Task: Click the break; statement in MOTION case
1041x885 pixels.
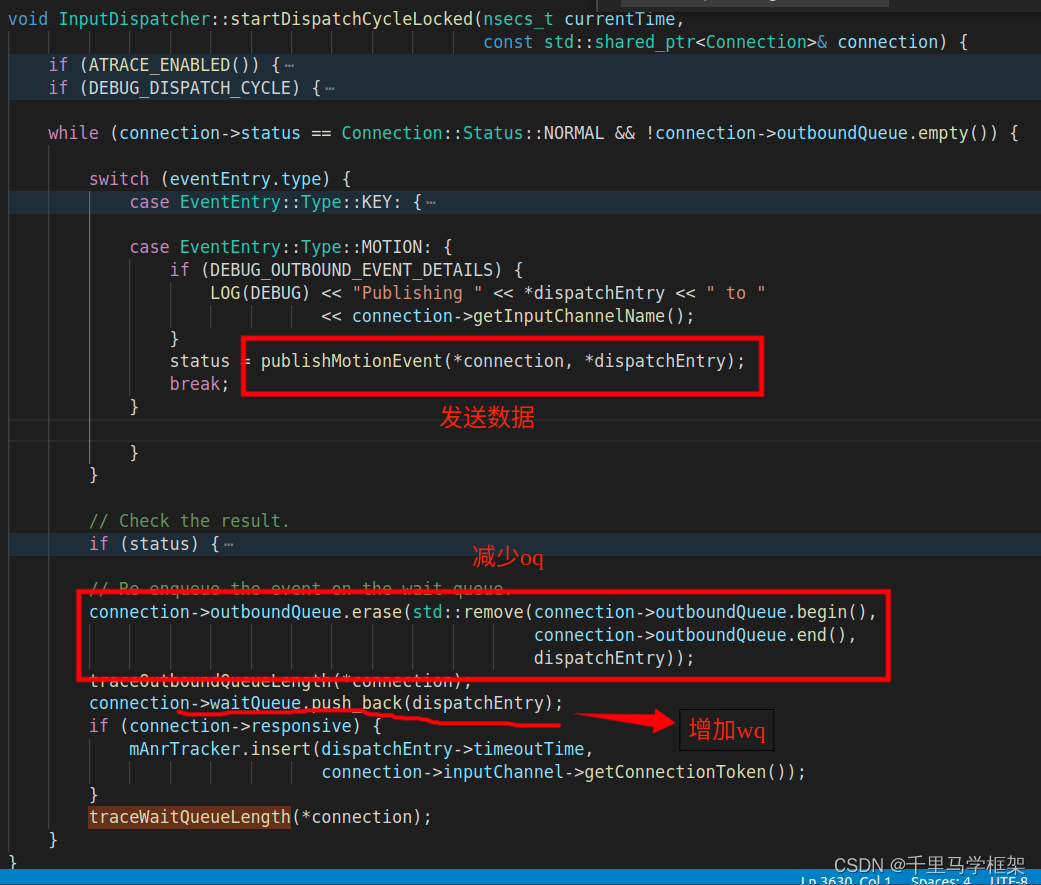Action: point(199,384)
